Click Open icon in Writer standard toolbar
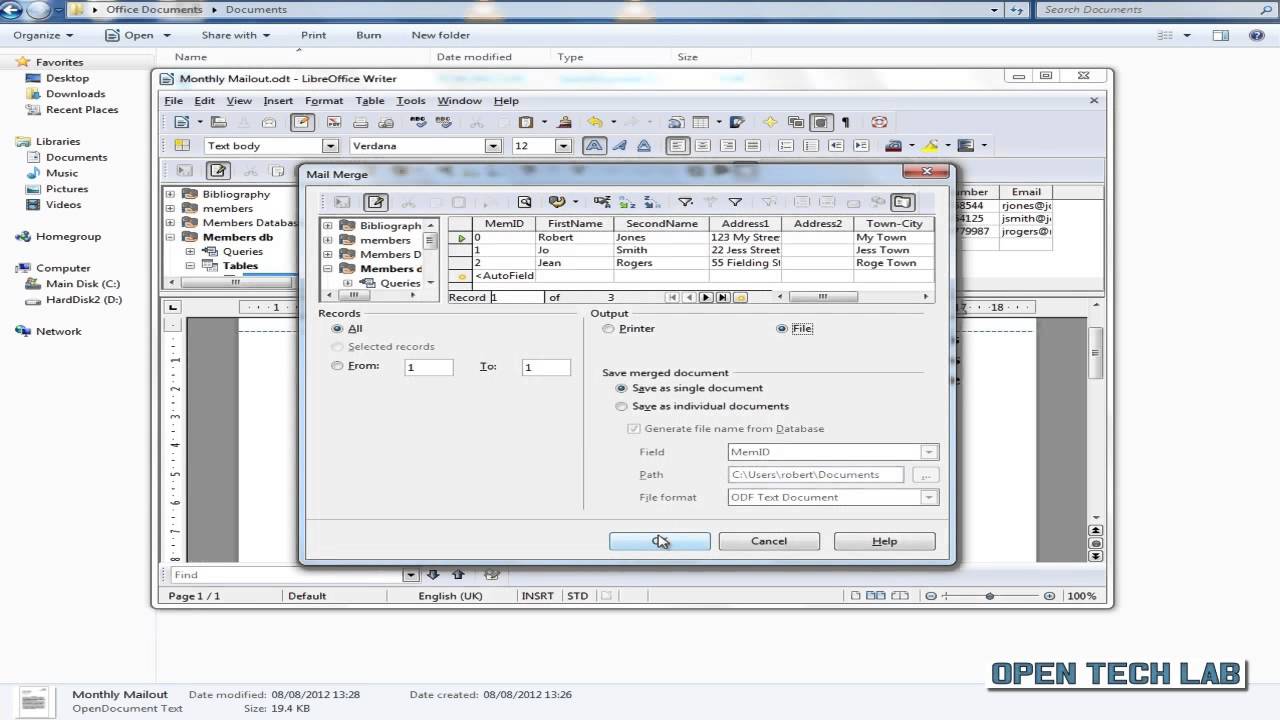The width and height of the screenshot is (1280, 720). click(x=218, y=122)
